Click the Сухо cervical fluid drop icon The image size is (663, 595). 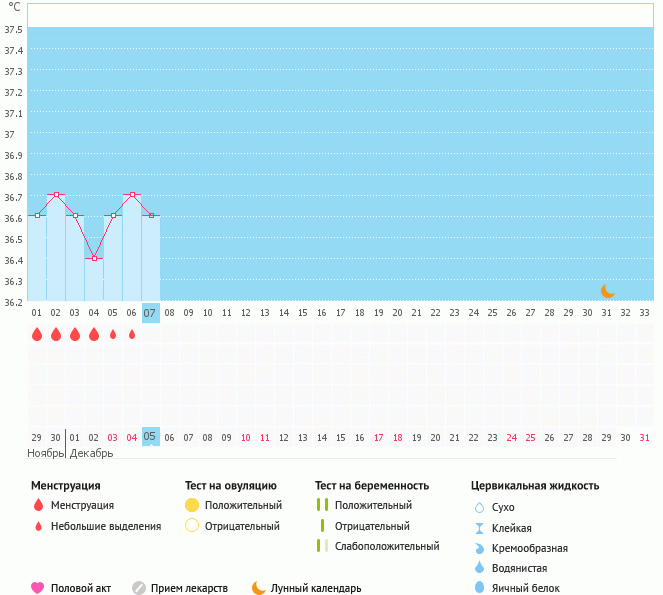click(479, 508)
